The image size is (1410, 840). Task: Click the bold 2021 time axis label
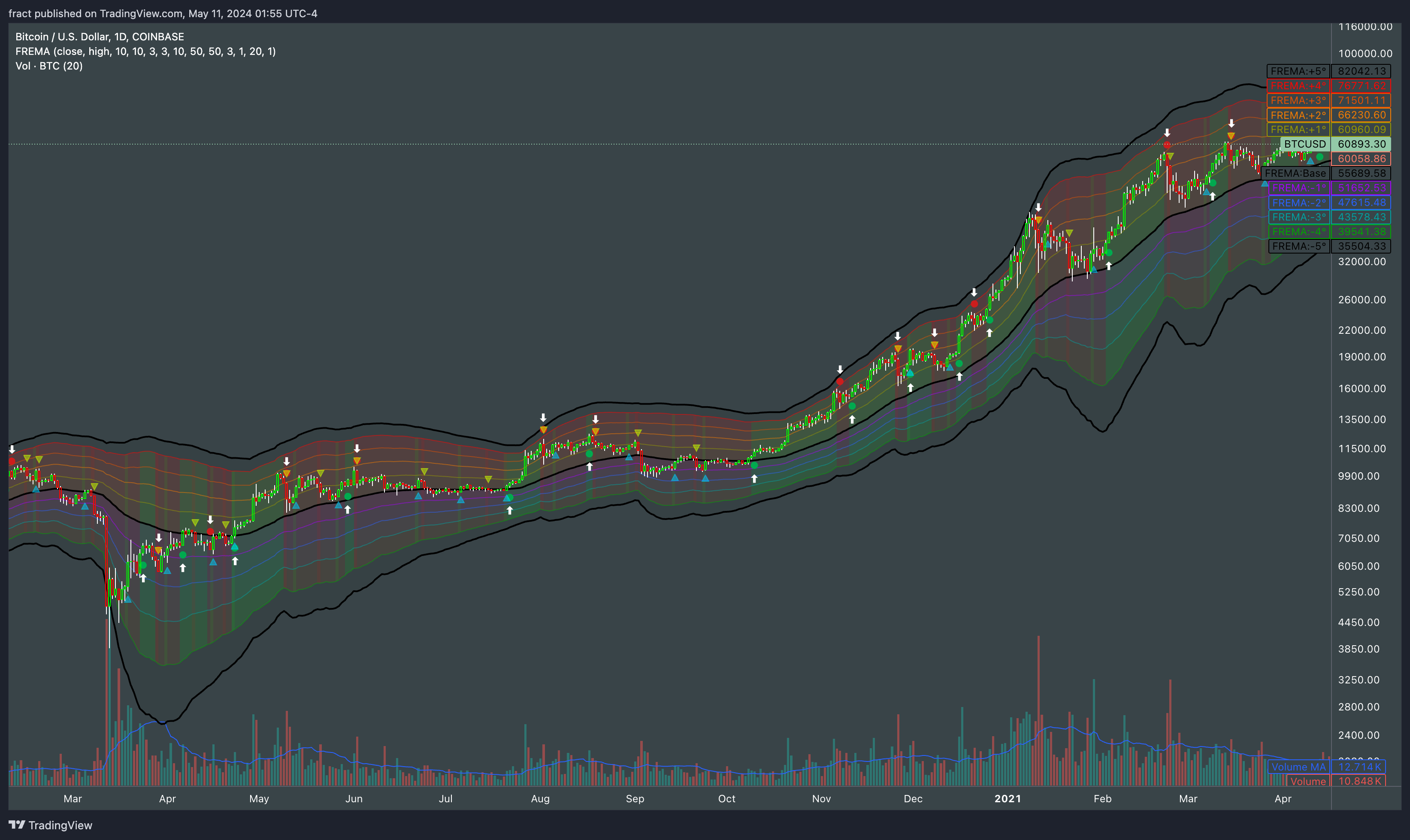pyautogui.click(x=1008, y=799)
